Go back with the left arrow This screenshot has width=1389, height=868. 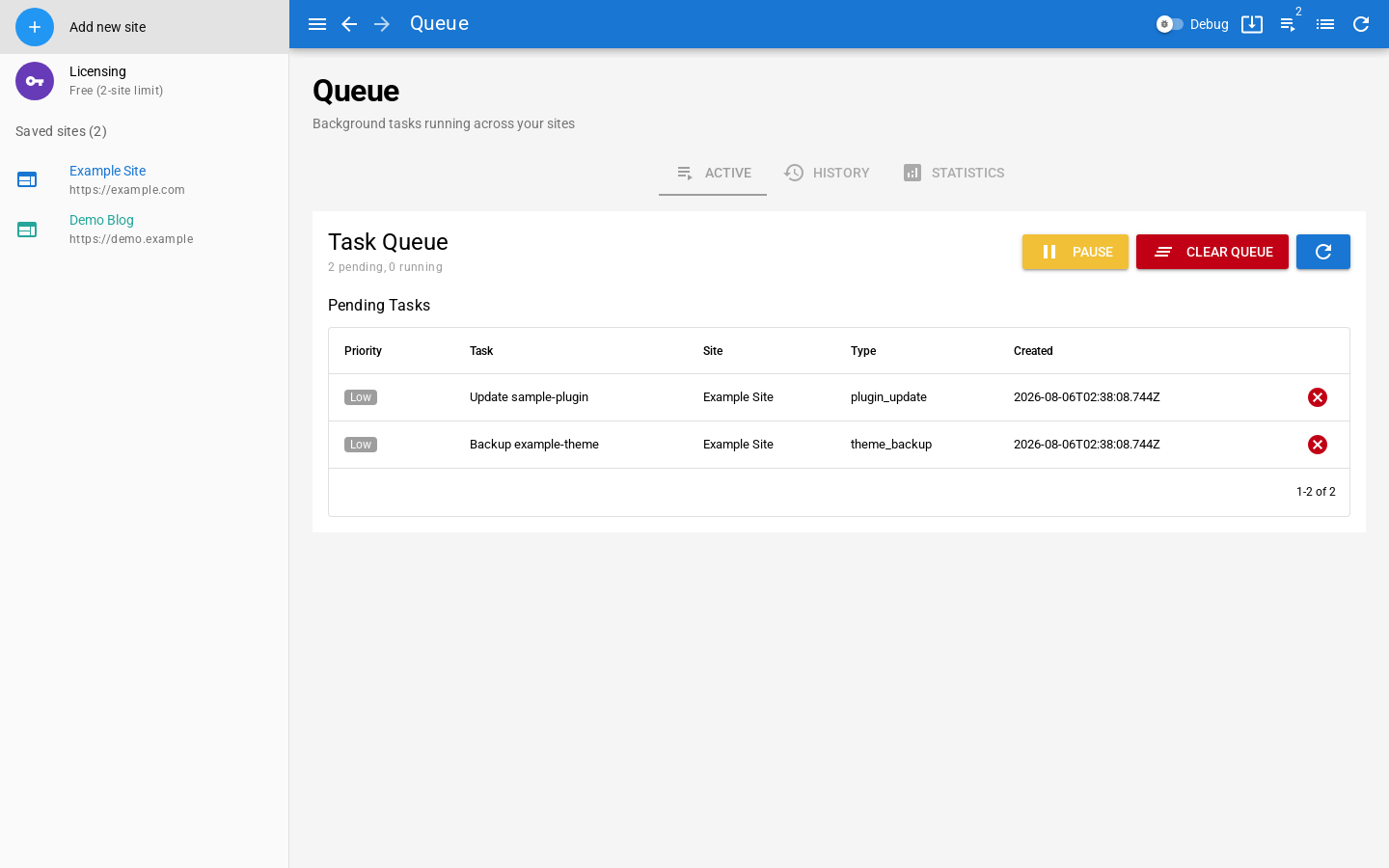349,24
